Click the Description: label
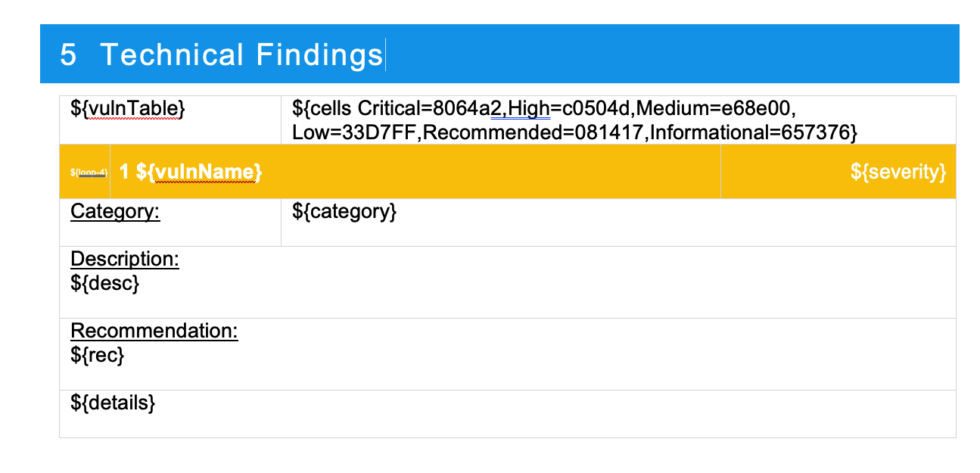Screen dimensions: 980x473 (124, 259)
